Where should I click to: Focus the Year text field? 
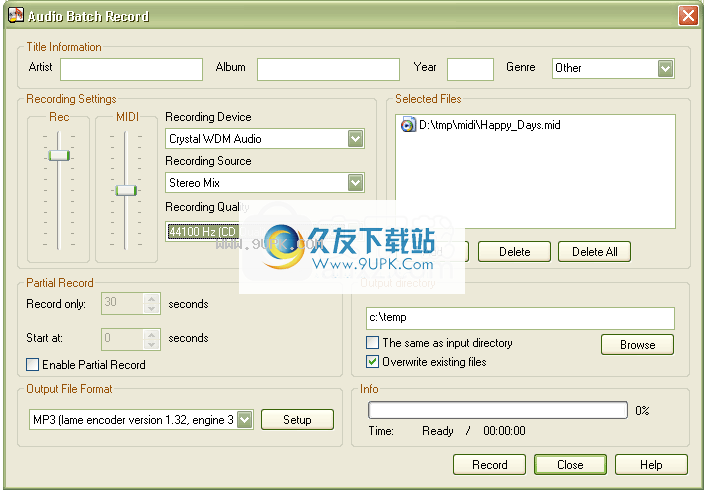coord(470,69)
